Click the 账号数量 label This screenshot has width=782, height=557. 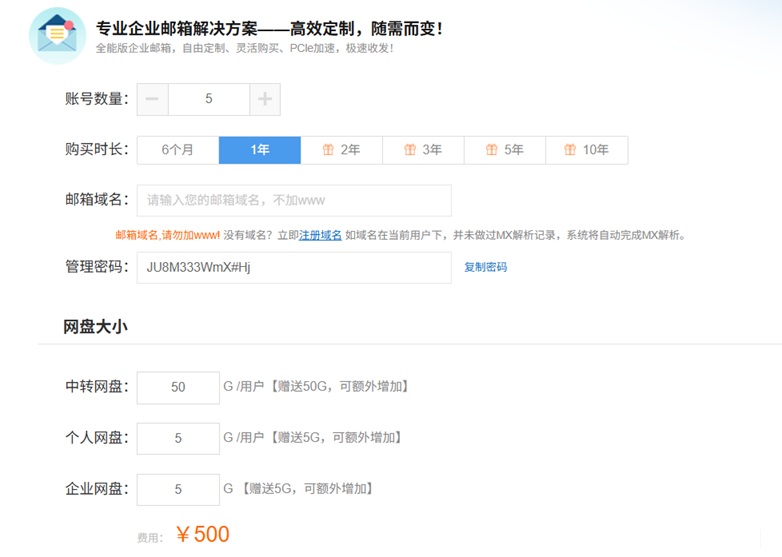pyautogui.click(x=97, y=99)
